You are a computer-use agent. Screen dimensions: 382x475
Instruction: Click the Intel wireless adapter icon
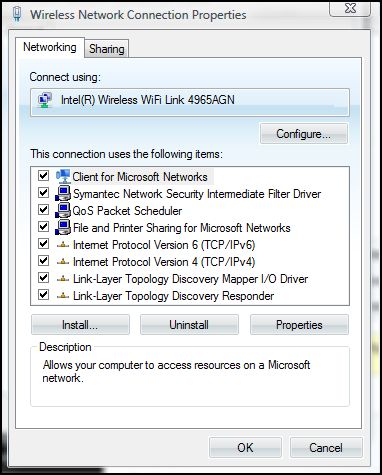pyautogui.click(x=45, y=100)
